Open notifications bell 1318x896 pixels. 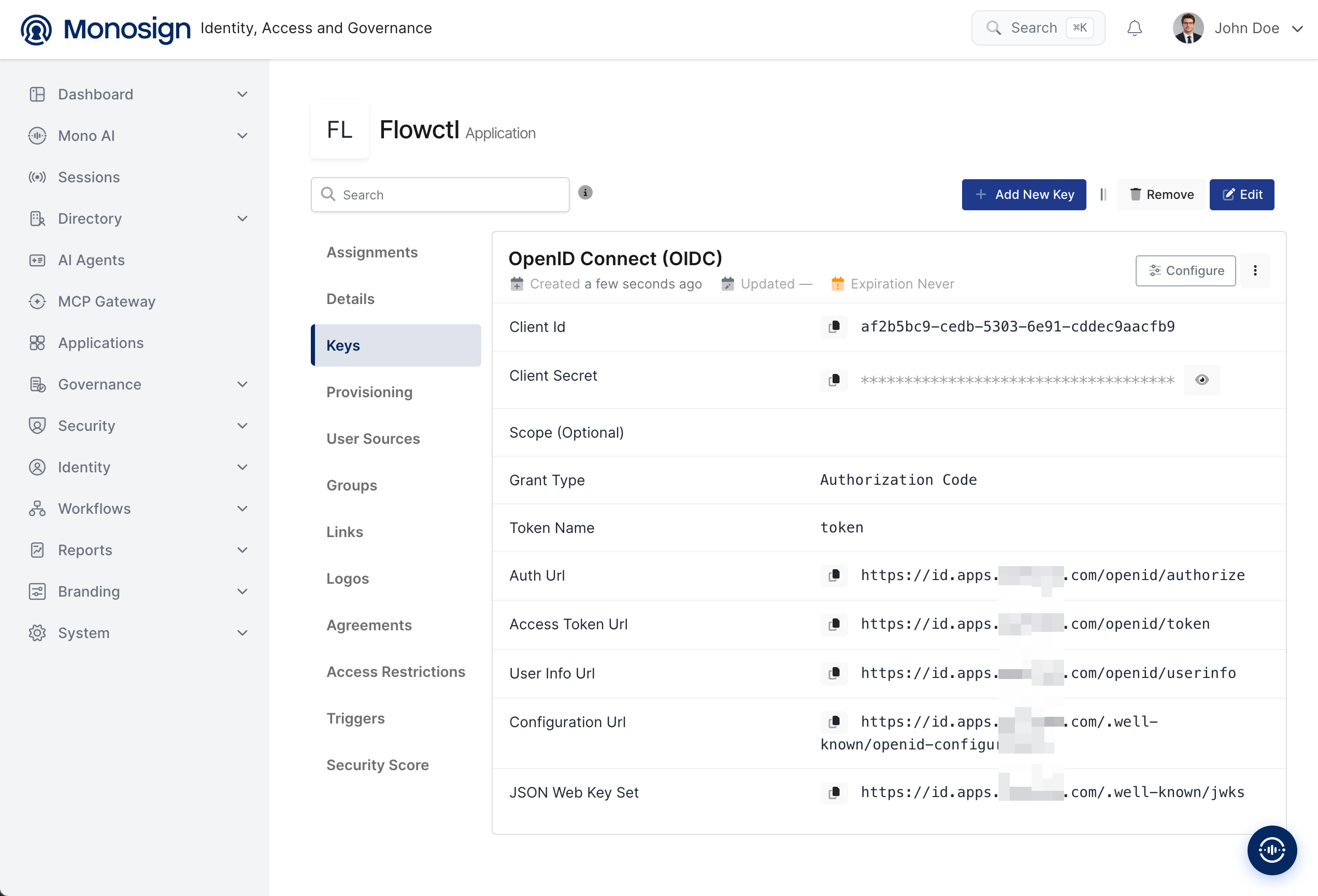[x=1134, y=28]
